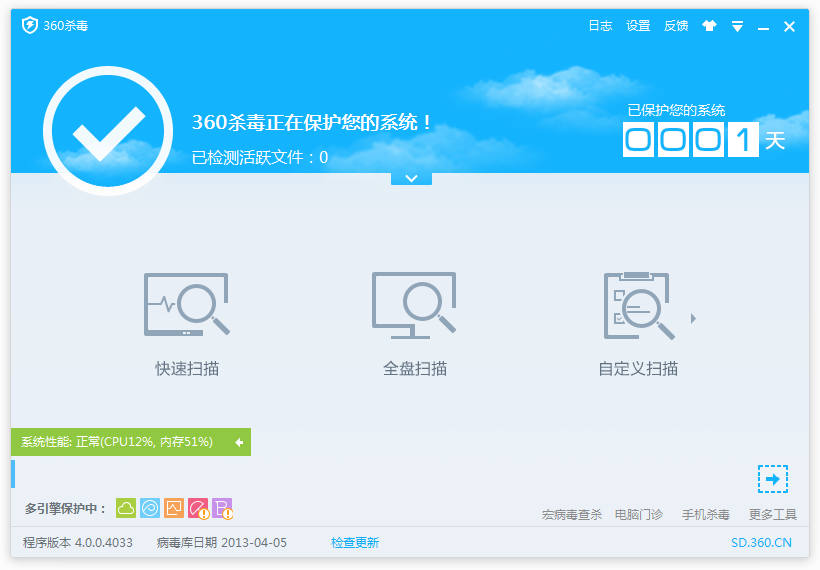Open custom scan clipboard icon
The height and width of the screenshot is (570, 820).
click(639, 305)
